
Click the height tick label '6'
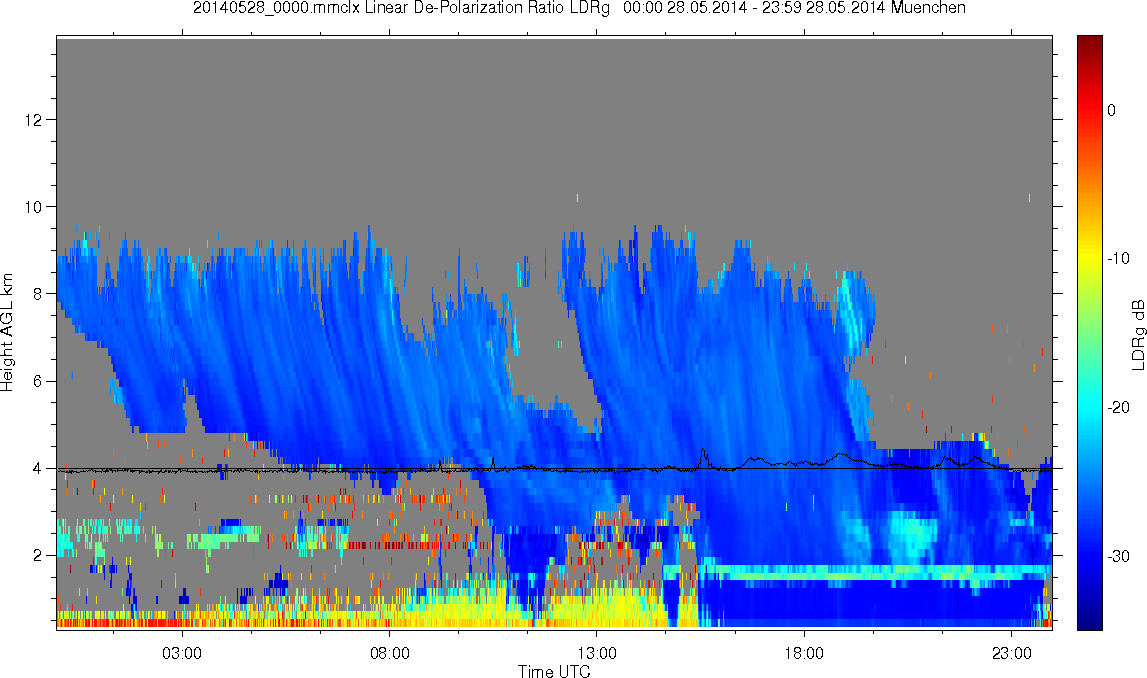38,381
